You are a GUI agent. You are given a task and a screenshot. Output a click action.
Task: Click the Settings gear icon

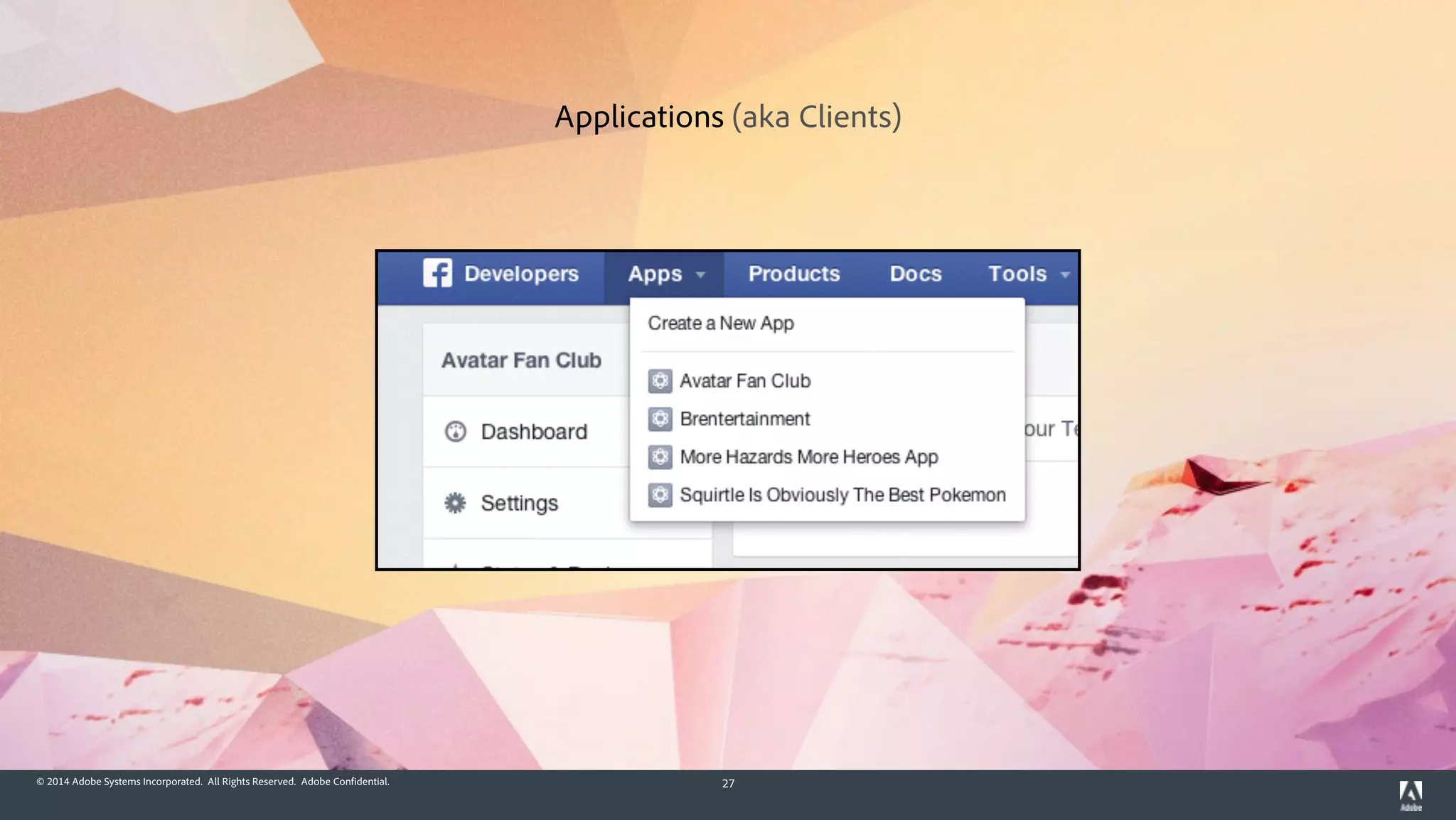455,503
